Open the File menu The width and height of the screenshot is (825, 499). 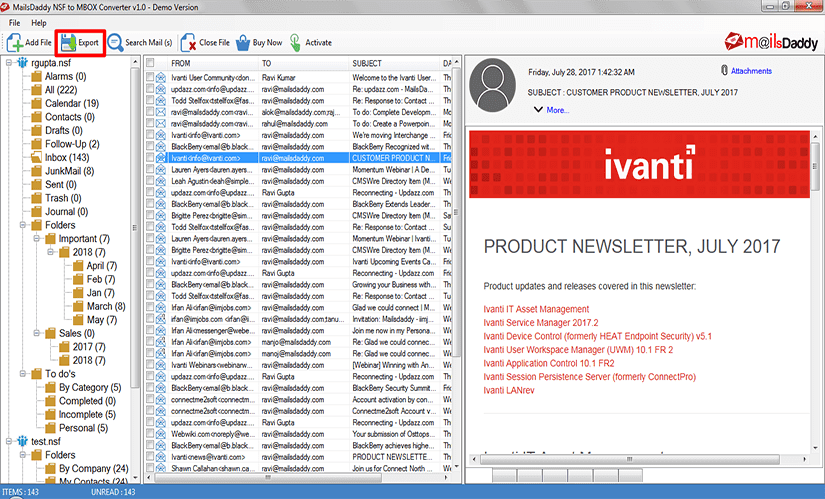pos(14,23)
